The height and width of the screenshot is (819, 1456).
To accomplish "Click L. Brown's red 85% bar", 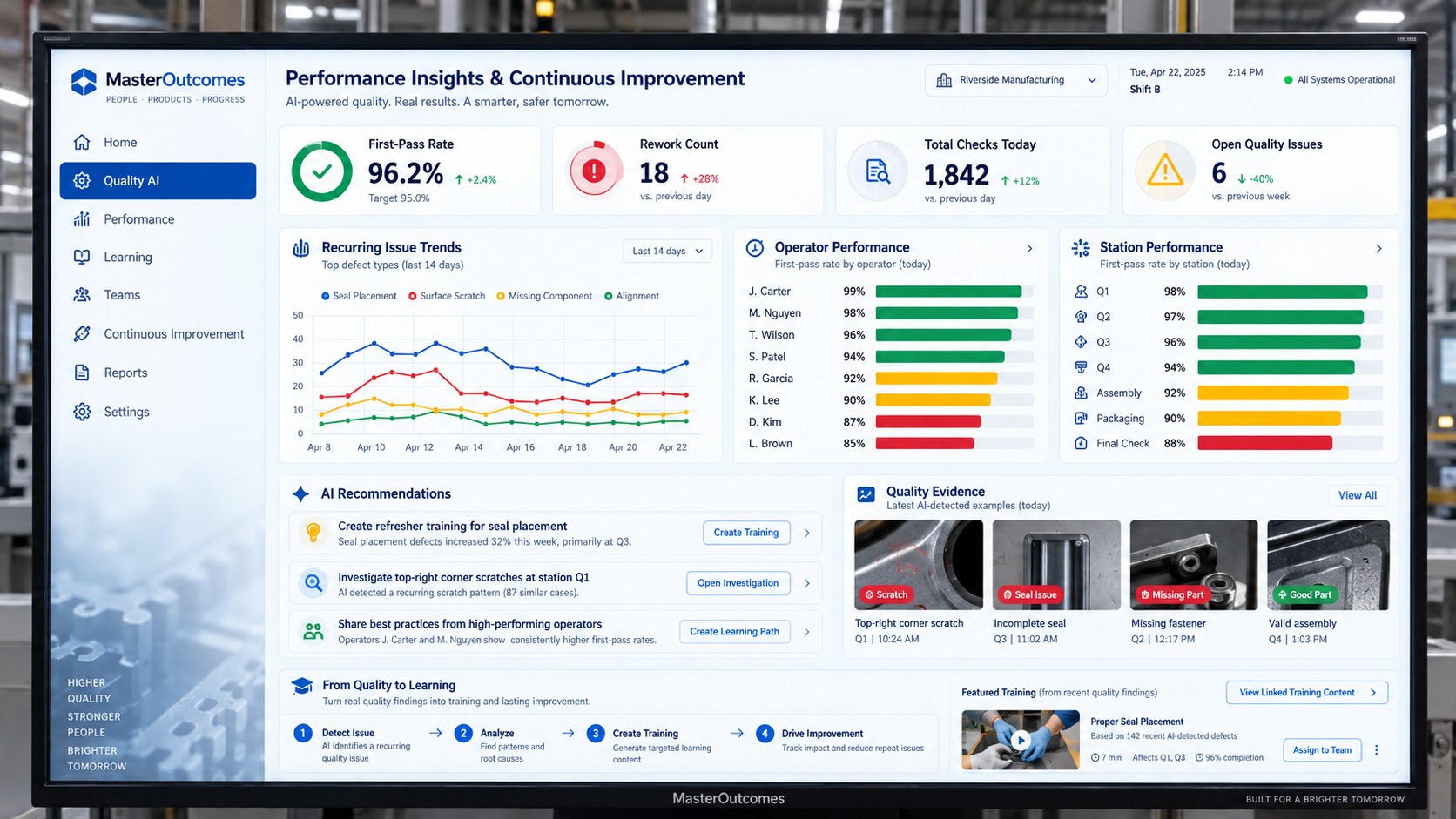I will click(925, 444).
